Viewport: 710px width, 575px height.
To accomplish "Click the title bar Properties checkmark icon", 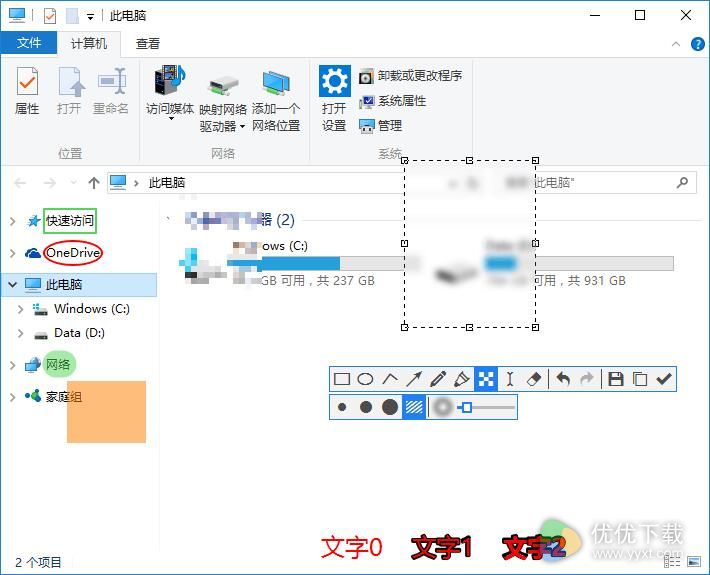I will [50, 16].
